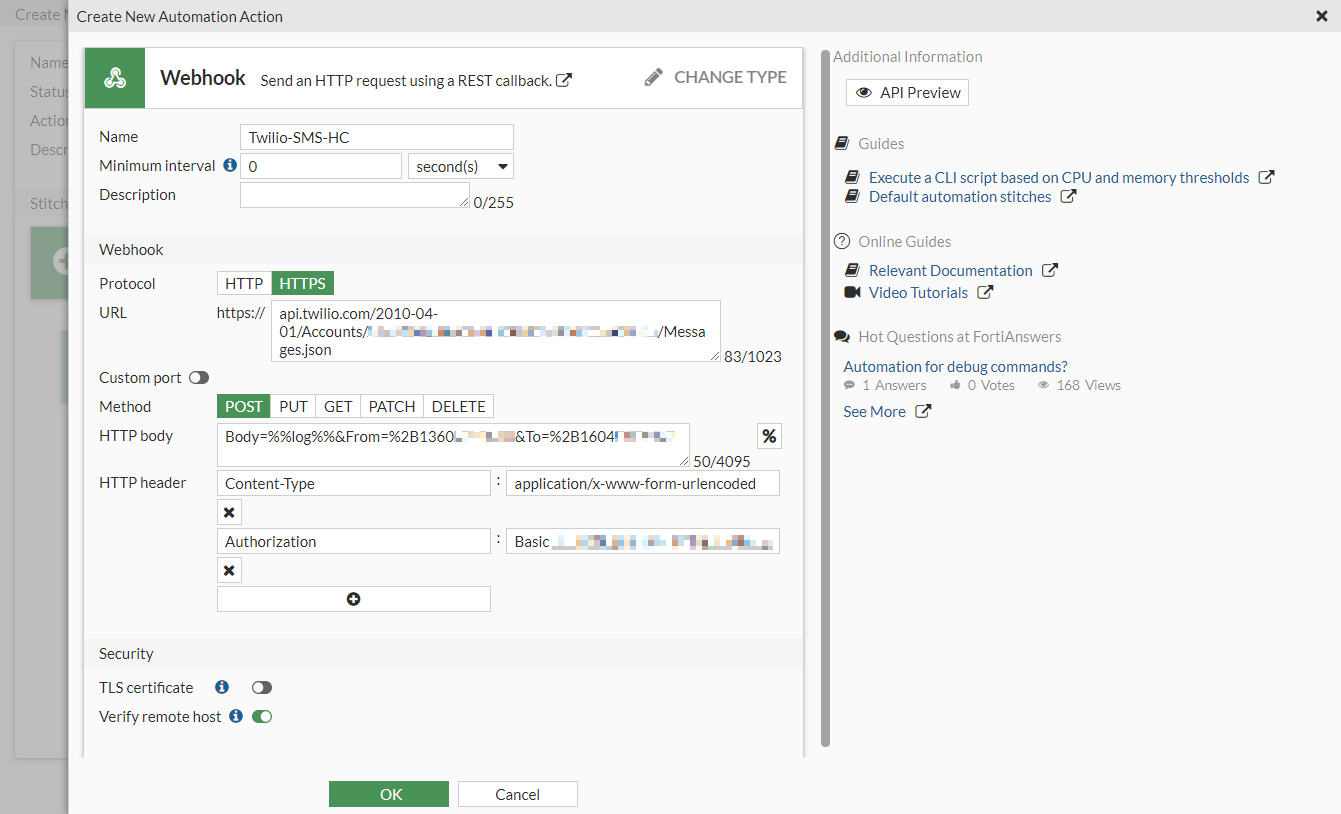
Task: Click inside the Name input field
Action: (377, 137)
